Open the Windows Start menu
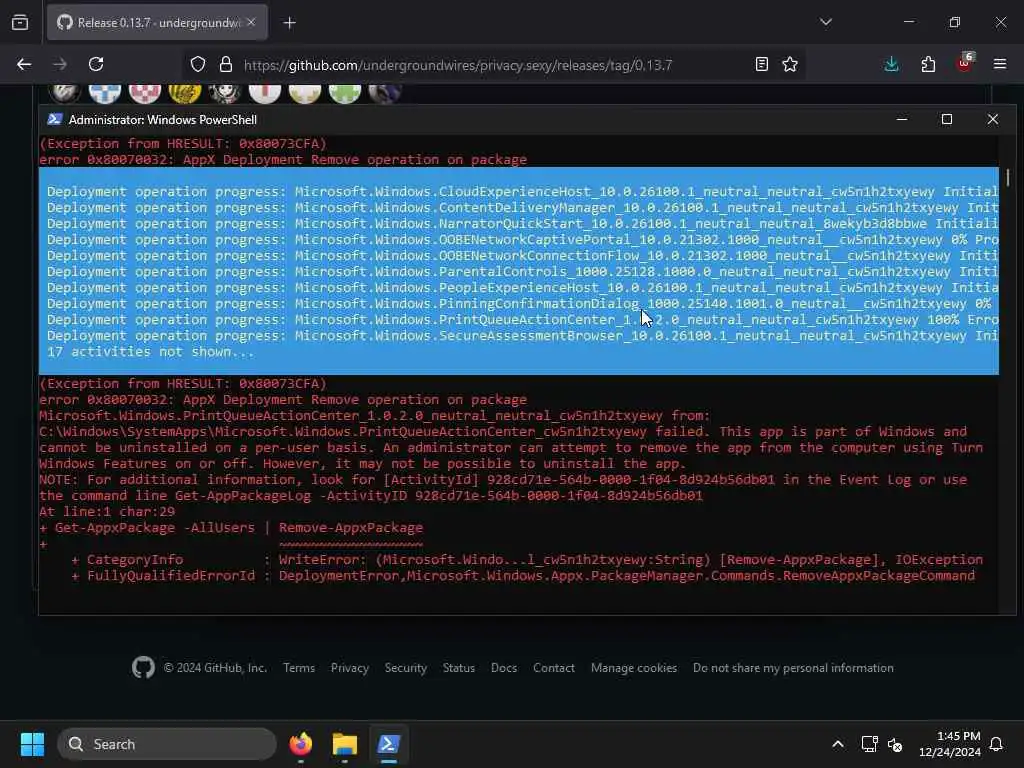 point(32,744)
